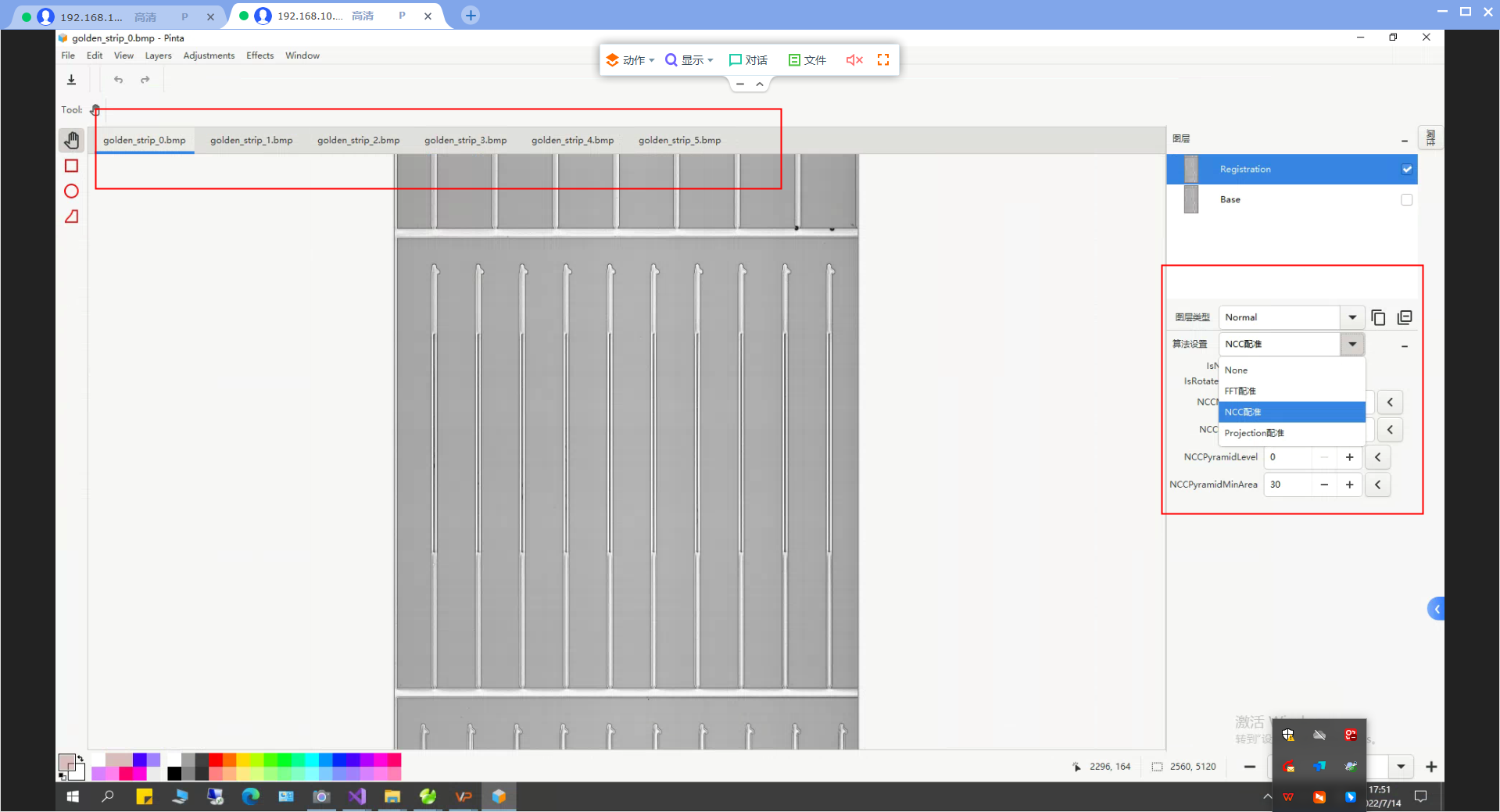This screenshot has height=812, width=1500.
Task: Click chevron button beside NCCPyramidMinArea
Action: (1378, 485)
